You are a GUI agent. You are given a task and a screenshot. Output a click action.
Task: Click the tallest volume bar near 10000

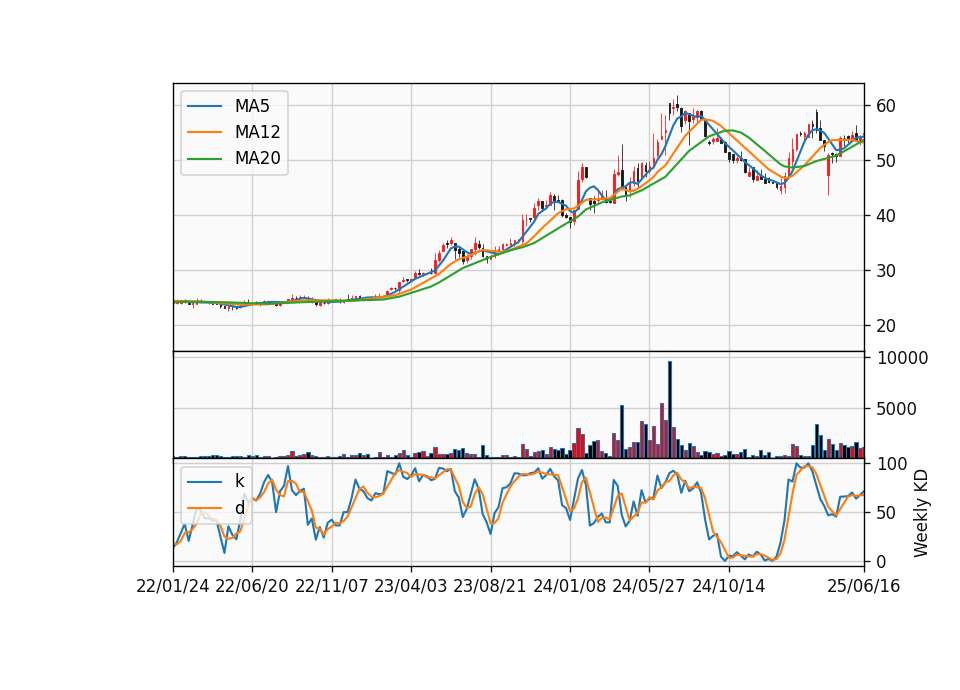670,410
